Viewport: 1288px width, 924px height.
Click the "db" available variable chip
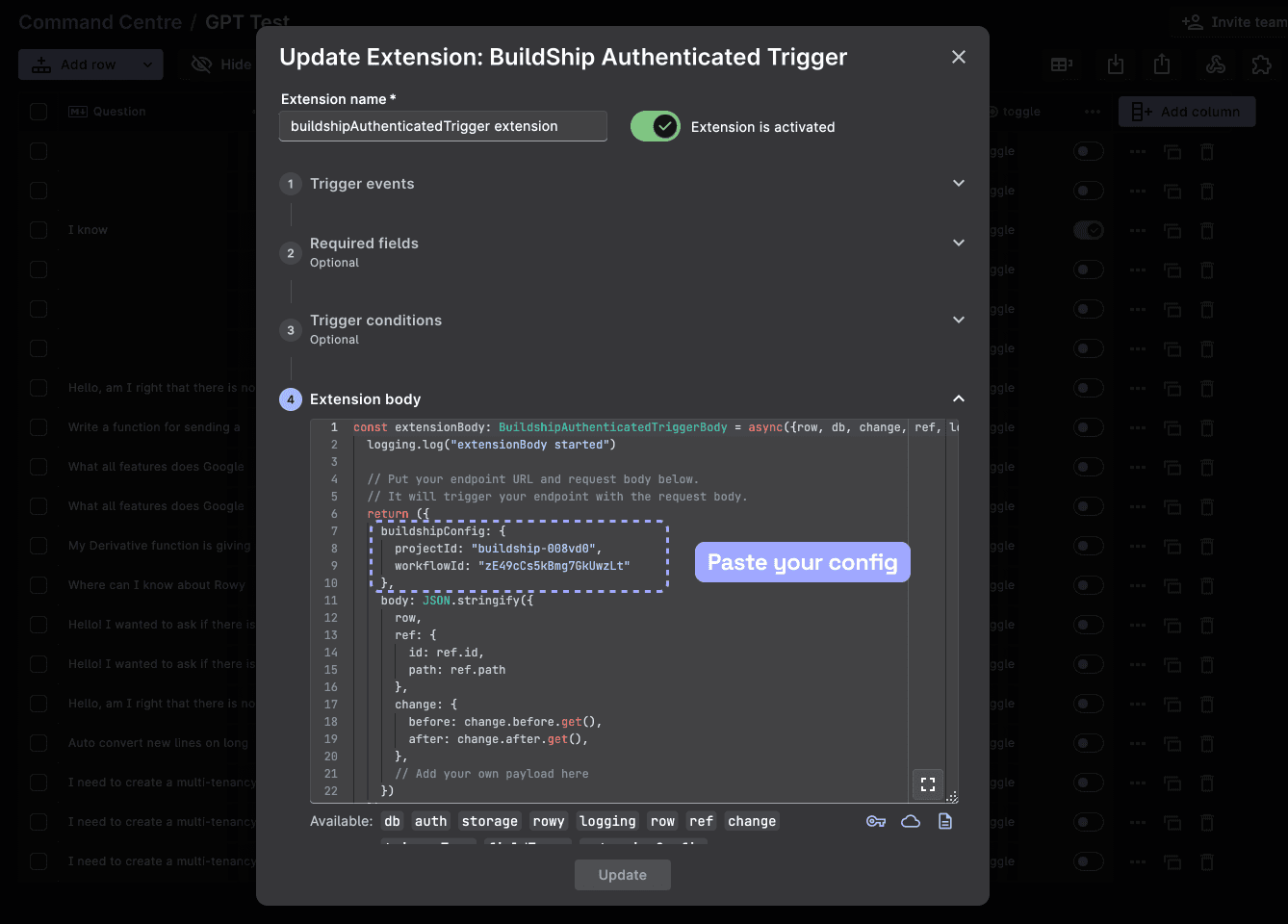coord(392,821)
